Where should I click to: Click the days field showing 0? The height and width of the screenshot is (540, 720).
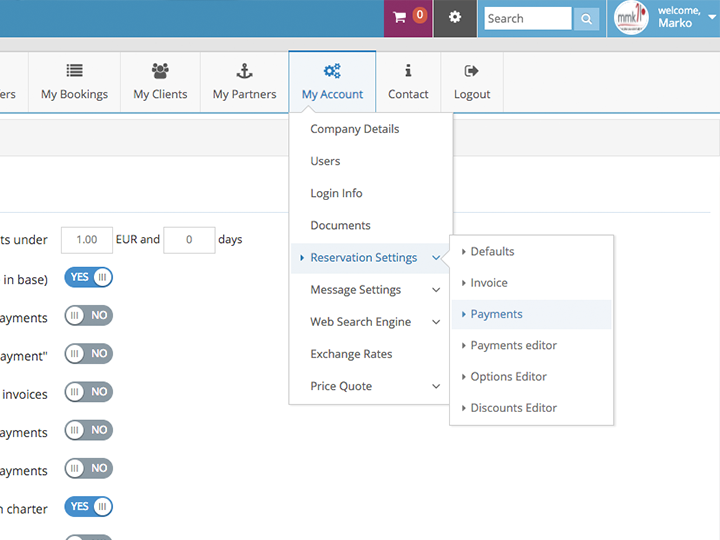189,240
